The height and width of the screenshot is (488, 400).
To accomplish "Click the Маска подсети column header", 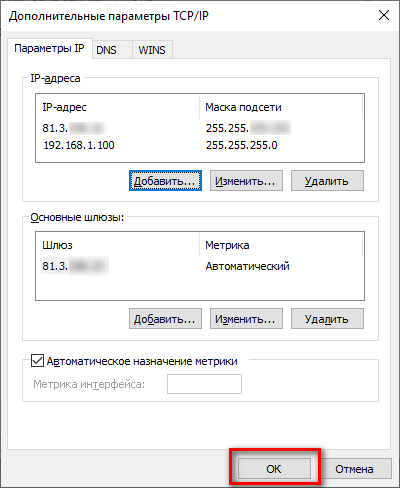I will (x=281, y=107).
